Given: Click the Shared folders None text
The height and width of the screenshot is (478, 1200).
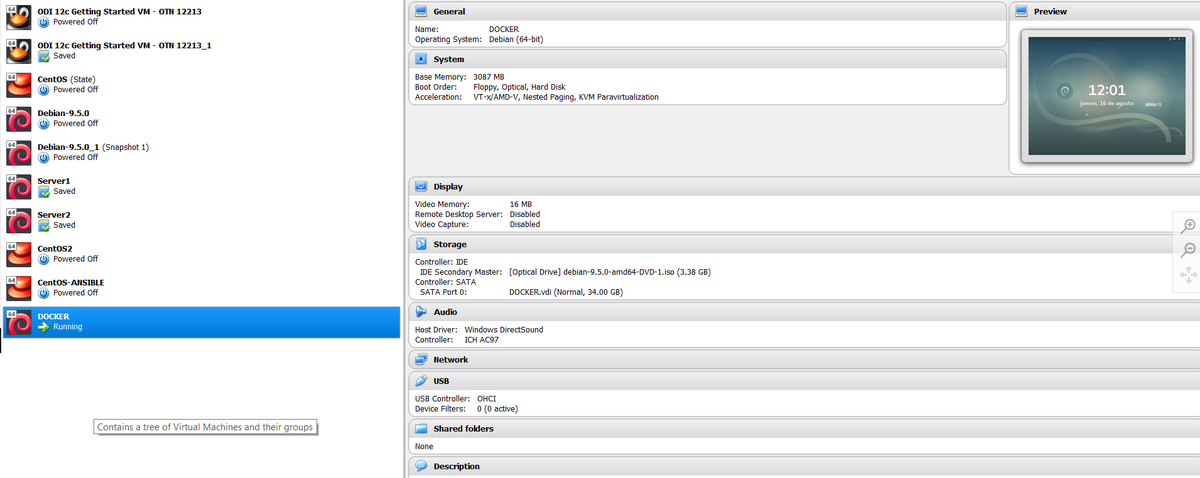Looking at the screenshot, I should (424, 446).
